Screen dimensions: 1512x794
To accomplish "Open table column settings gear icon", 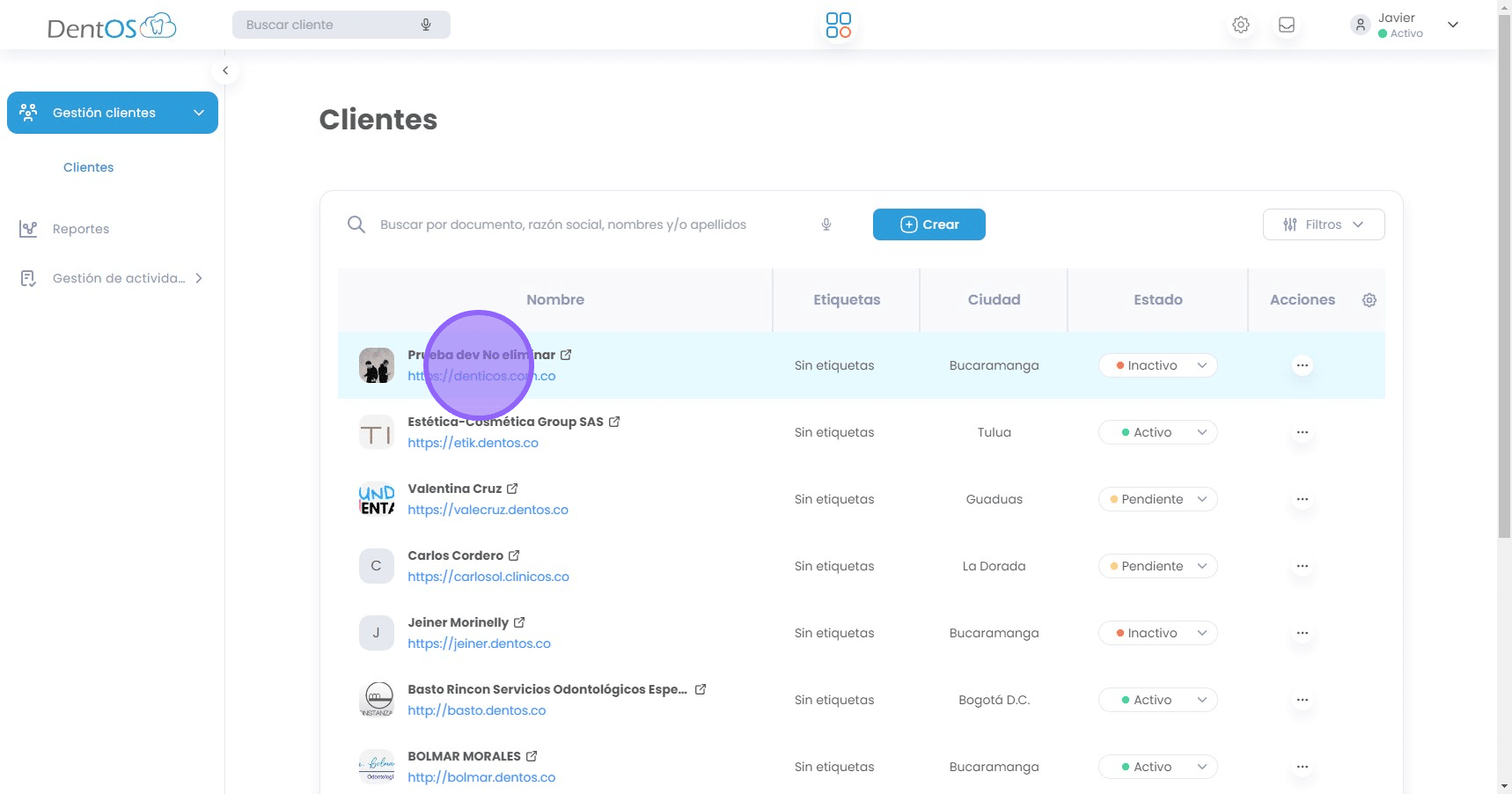I will click(1369, 300).
